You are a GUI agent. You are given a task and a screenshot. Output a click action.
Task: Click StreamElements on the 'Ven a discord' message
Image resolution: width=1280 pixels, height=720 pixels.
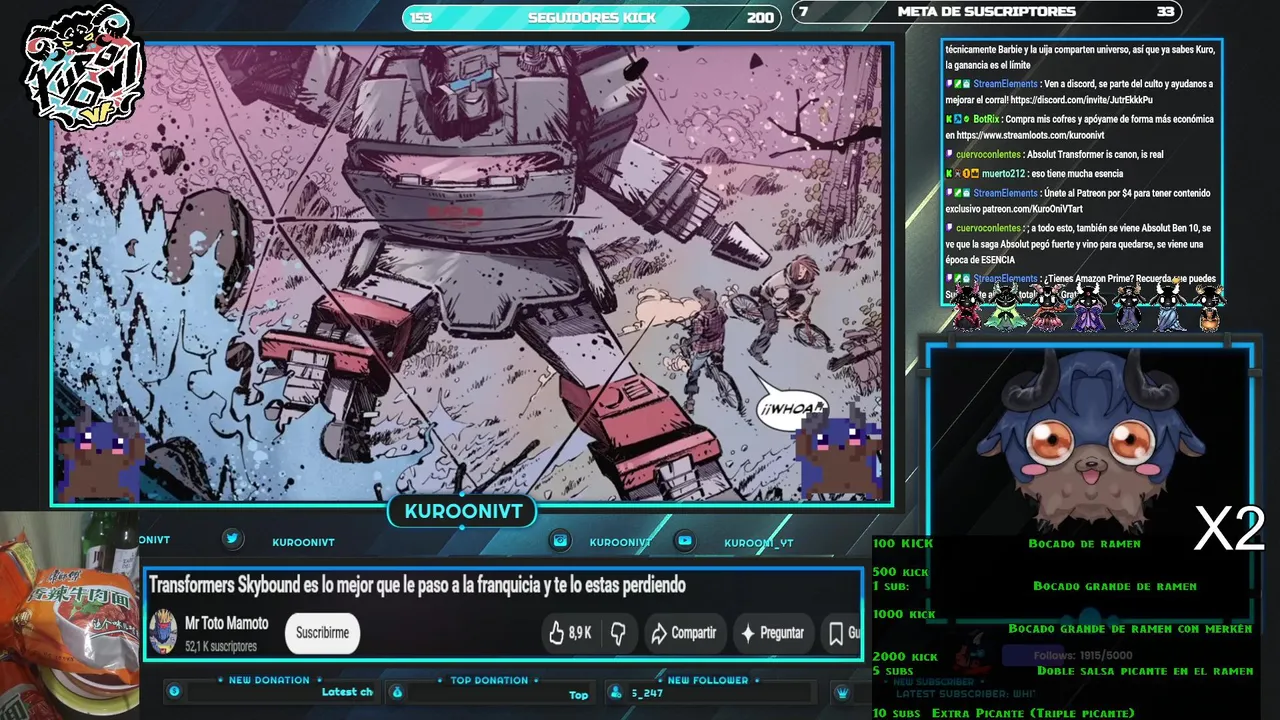pos(1005,84)
